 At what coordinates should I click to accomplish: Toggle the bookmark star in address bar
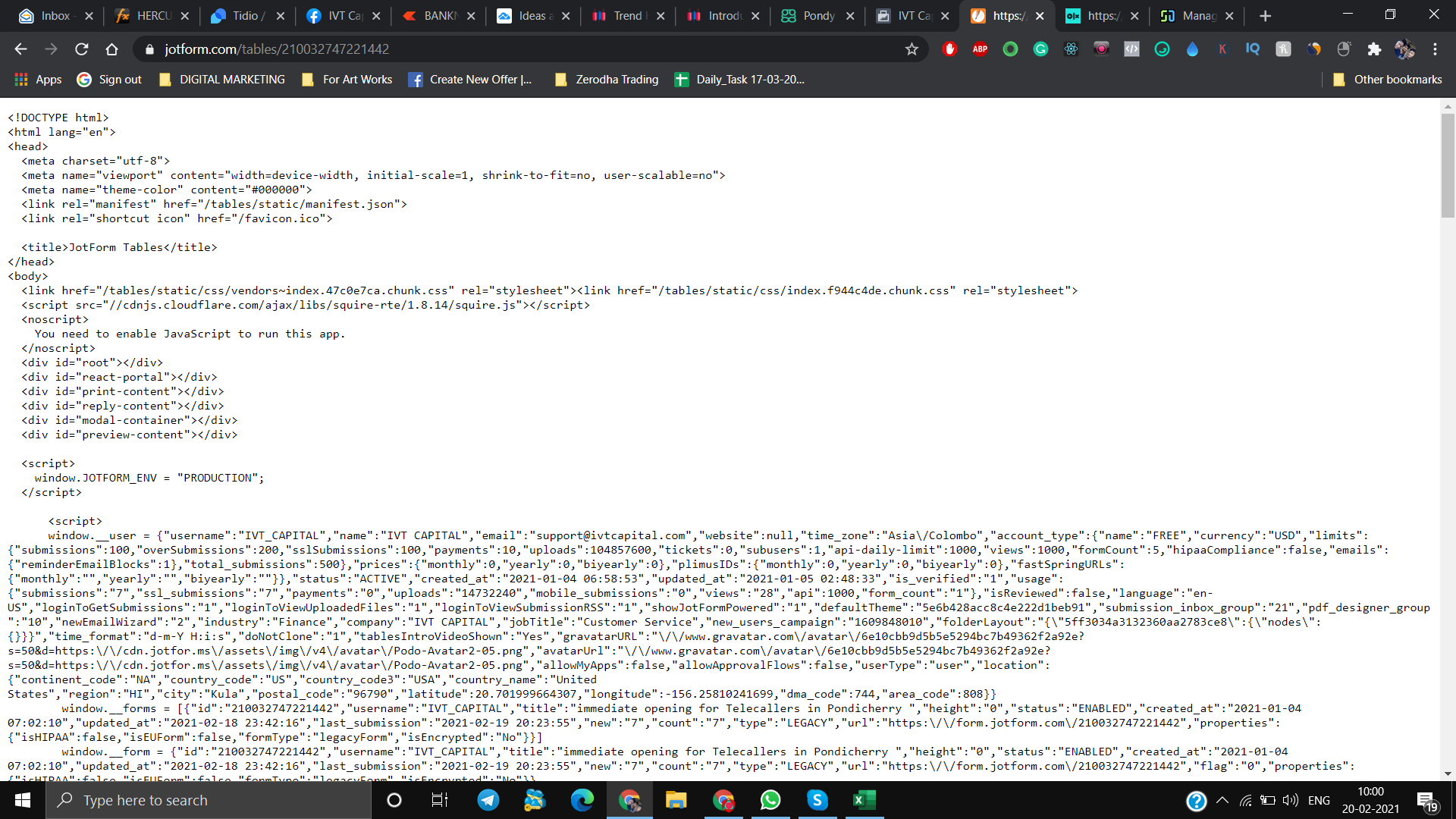pos(912,49)
